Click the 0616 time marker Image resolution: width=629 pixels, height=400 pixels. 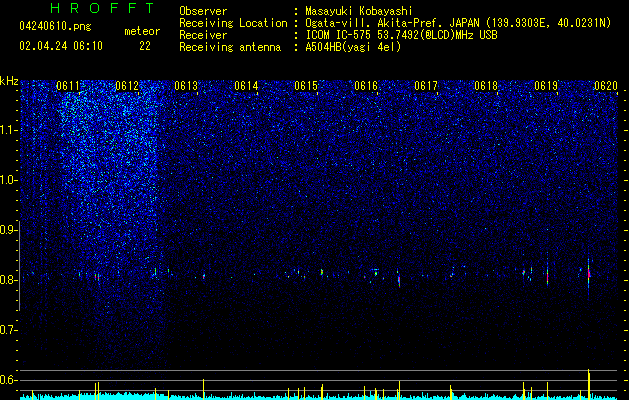(x=366, y=86)
